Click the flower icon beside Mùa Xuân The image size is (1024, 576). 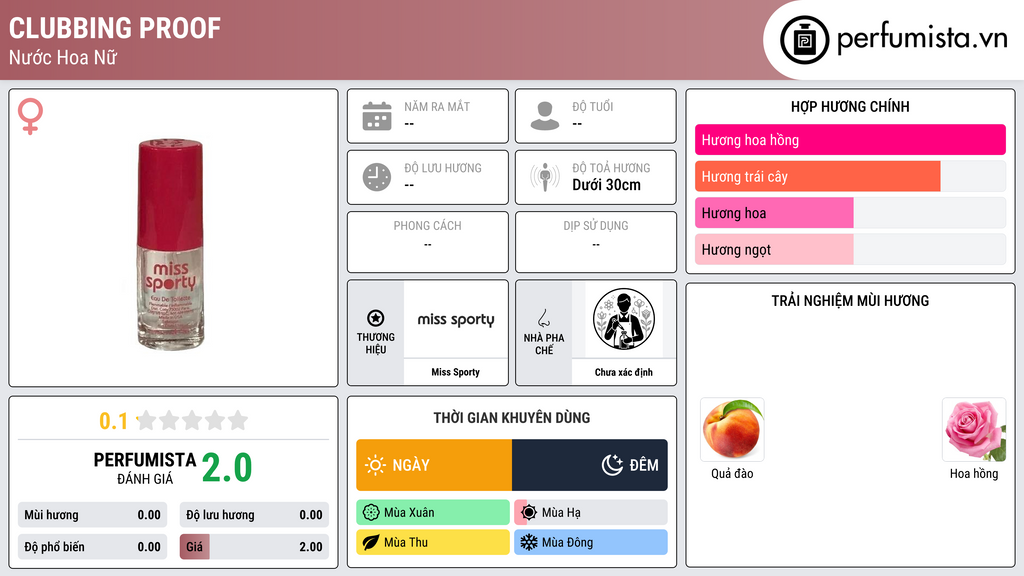coord(371,513)
